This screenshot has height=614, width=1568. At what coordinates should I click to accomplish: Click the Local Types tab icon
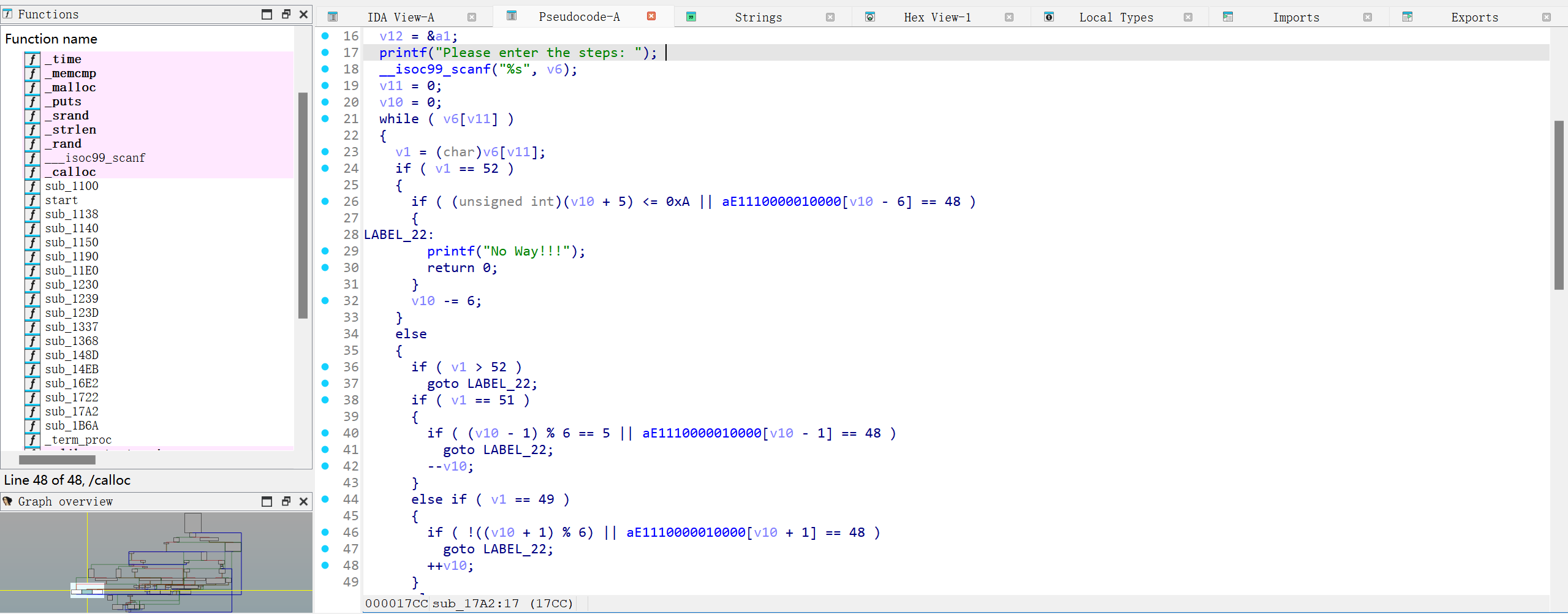coord(1048,17)
